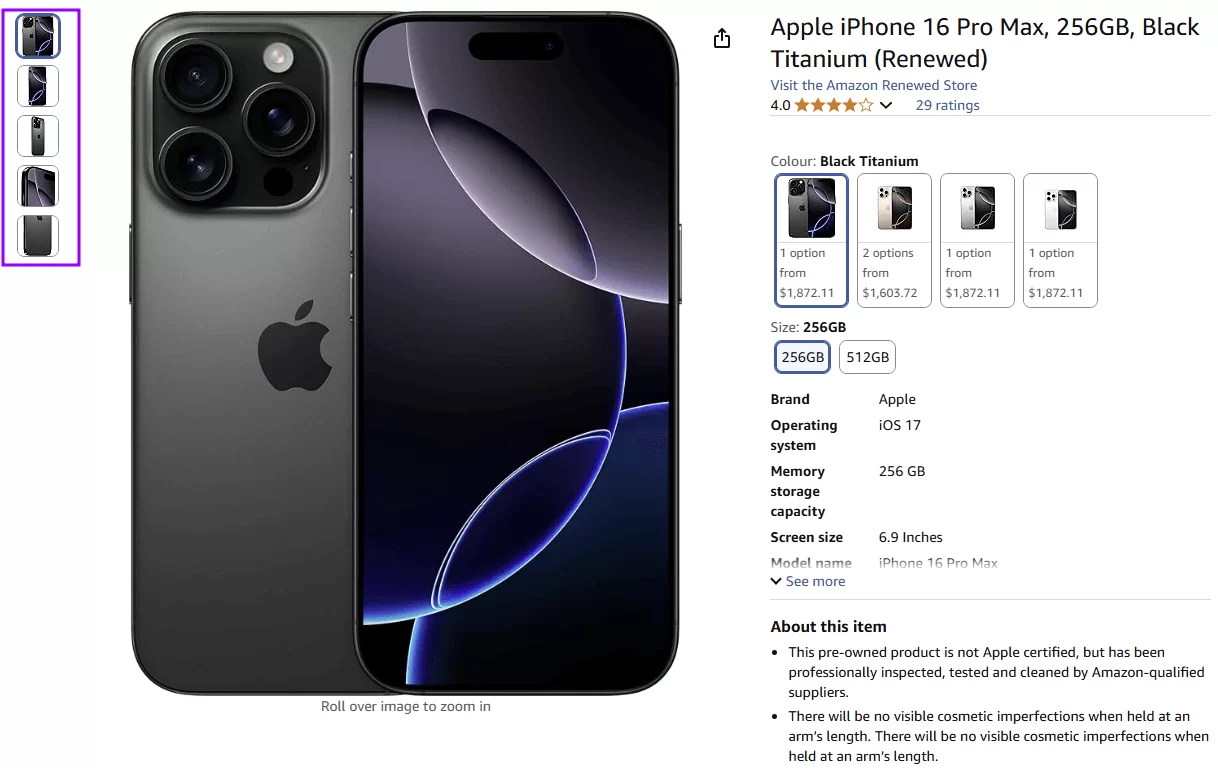Open the 29 ratings link
Viewport: 1218px width, 768px height.
(947, 105)
